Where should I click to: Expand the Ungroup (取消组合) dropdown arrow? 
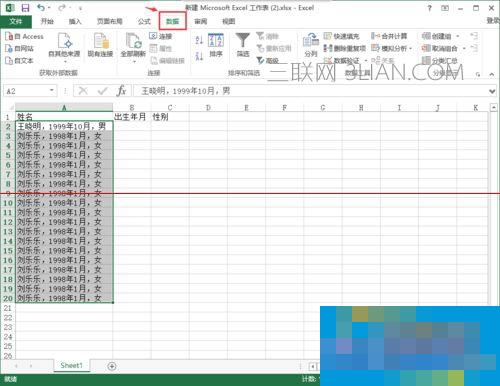[x=464, y=49]
